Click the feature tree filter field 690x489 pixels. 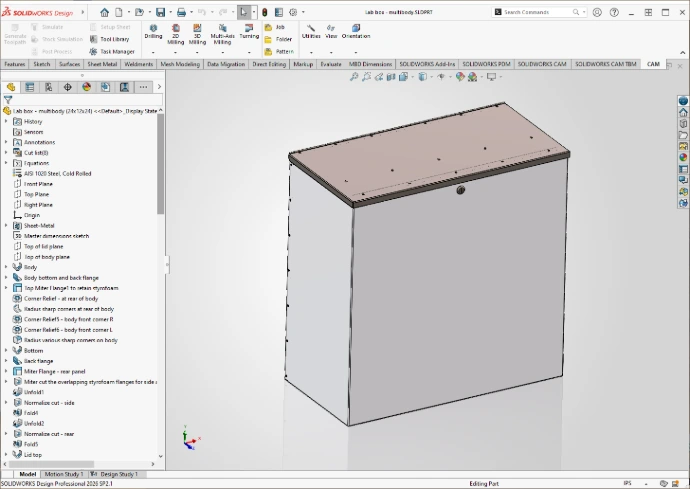[83, 100]
